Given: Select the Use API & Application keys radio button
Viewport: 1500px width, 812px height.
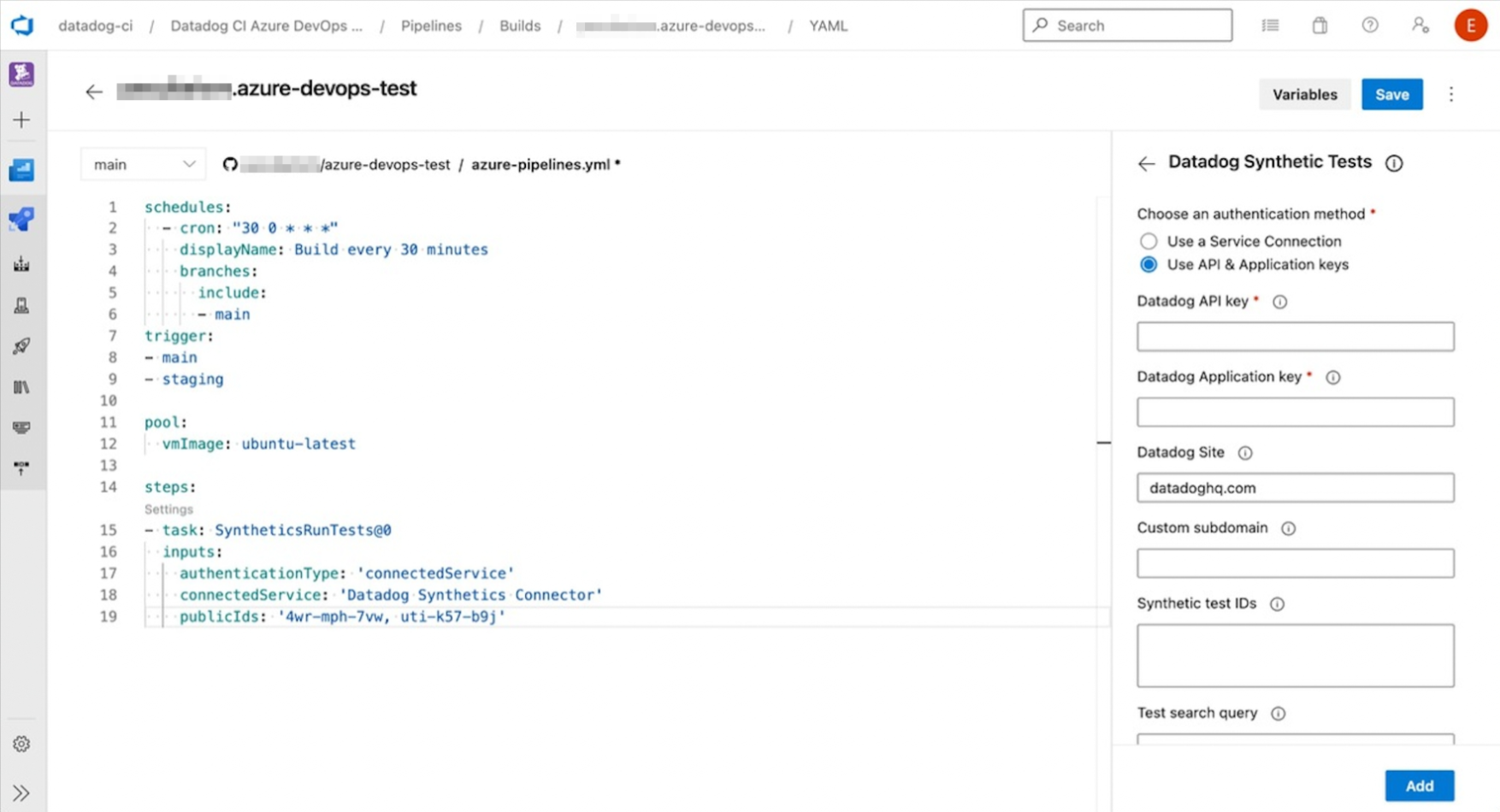Looking at the screenshot, I should click(x=1149, y=265).
